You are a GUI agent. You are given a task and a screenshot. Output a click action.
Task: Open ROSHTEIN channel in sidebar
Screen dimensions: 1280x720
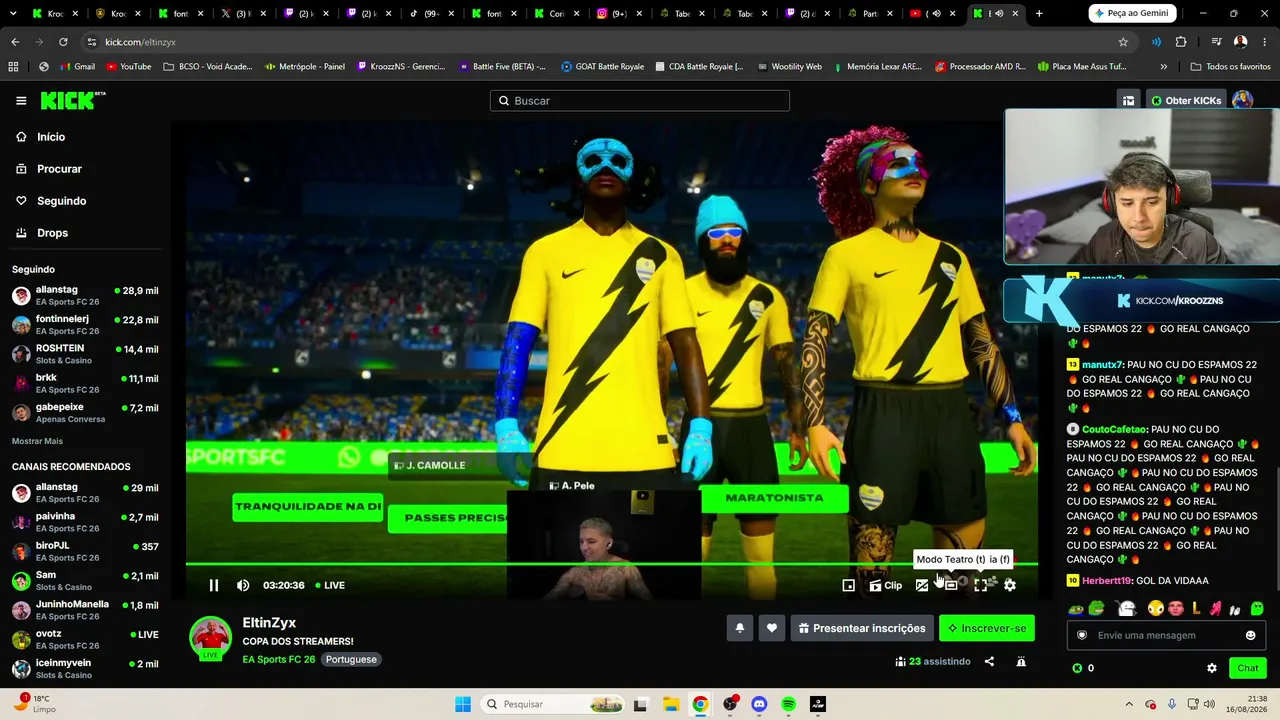pos(85,354)
